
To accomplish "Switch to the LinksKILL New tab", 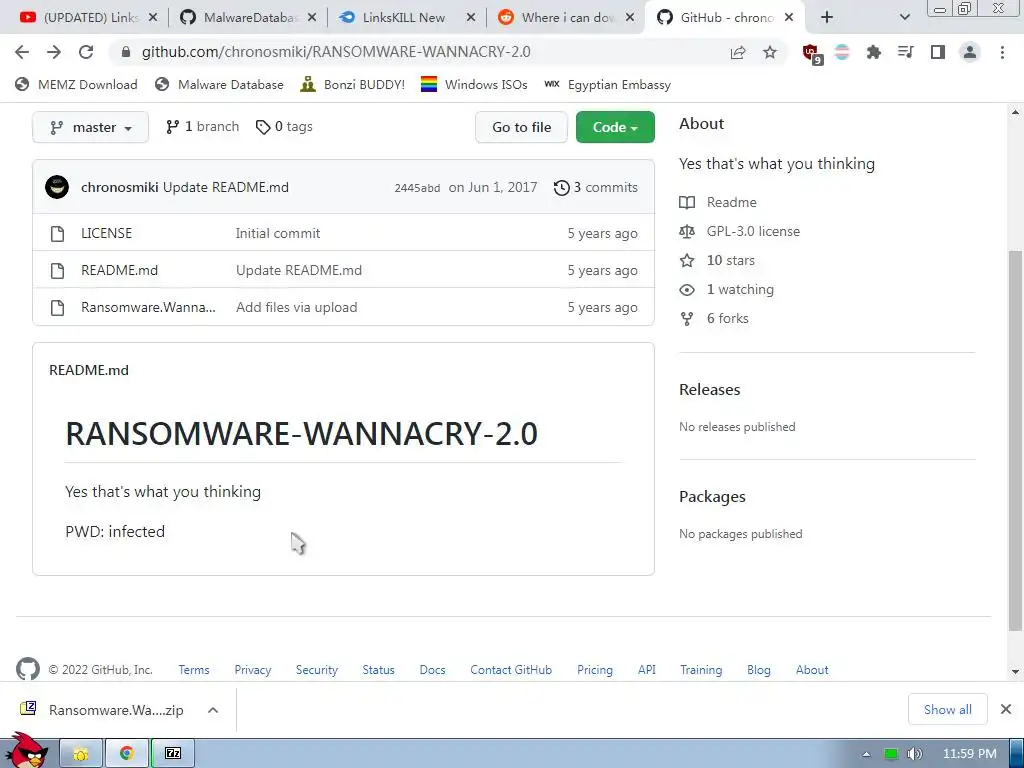I will [408, 18].
